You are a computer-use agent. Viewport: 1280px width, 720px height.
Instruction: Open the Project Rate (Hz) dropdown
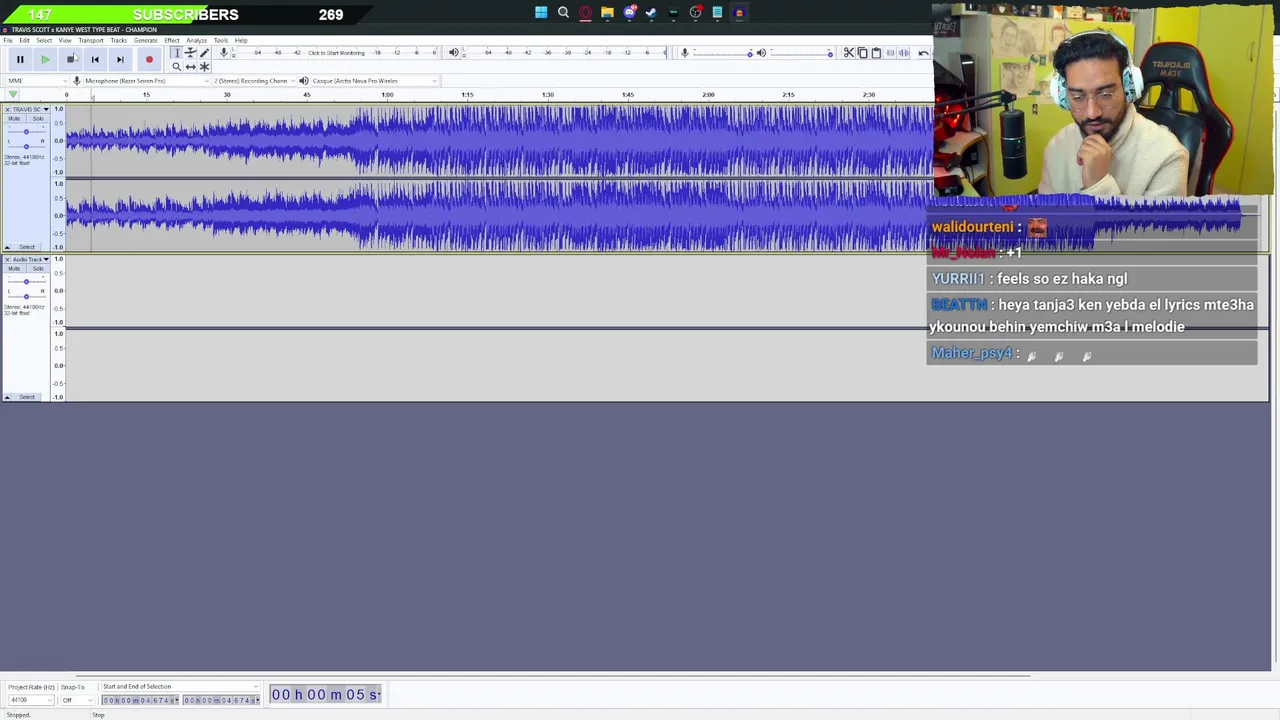(x=30, y=700)
